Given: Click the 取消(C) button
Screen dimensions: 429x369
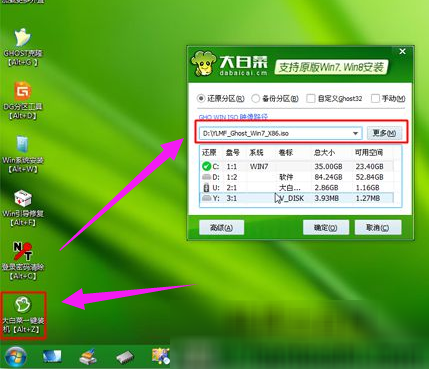Looking at the screenshot, I should [378, 228].
